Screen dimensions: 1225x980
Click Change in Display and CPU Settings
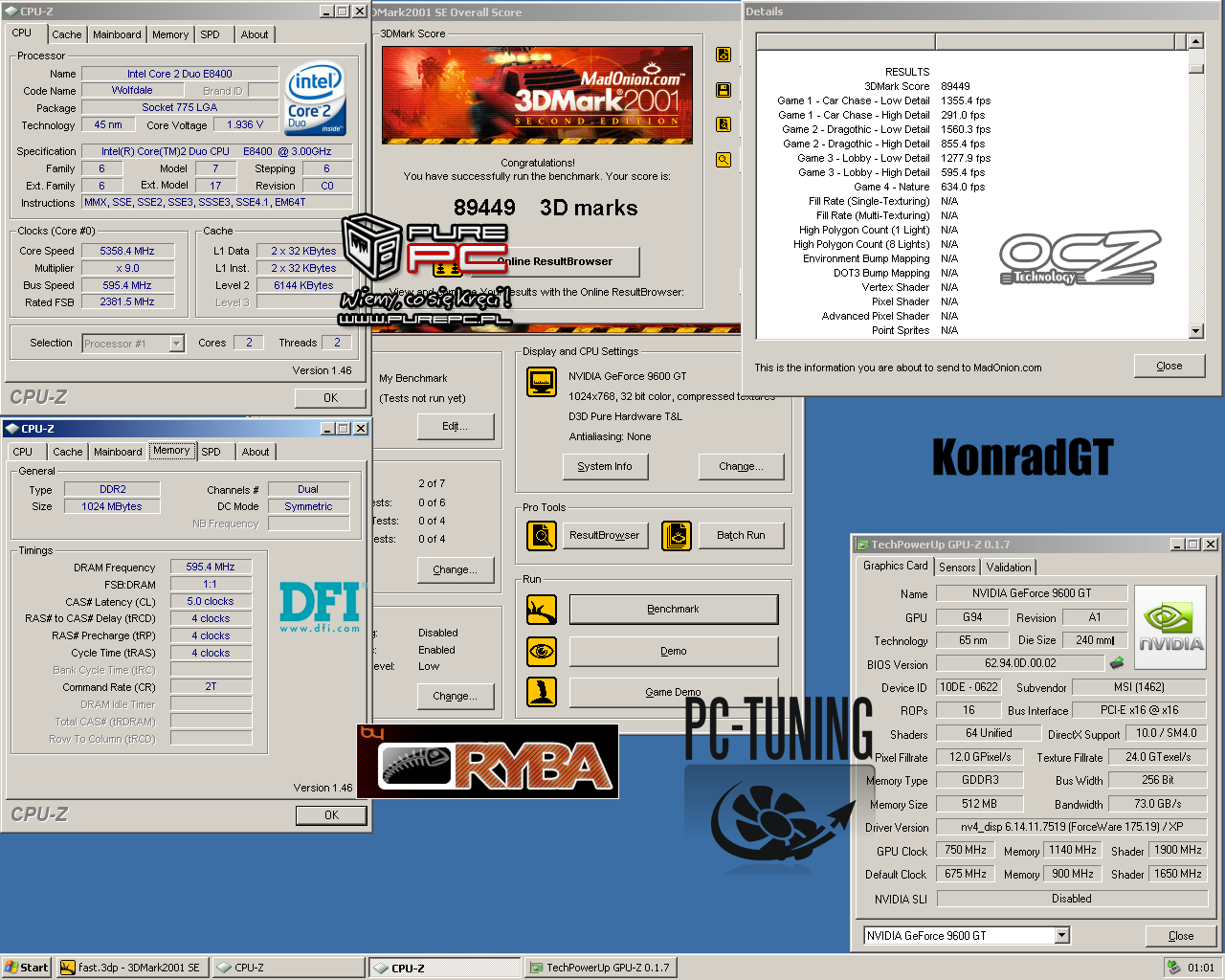[742, 466]
